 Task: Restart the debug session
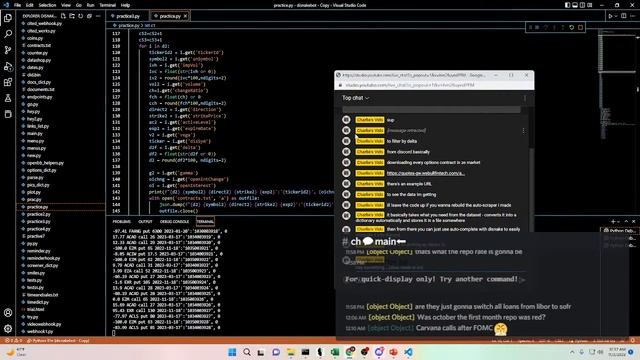tap(571, 27)
